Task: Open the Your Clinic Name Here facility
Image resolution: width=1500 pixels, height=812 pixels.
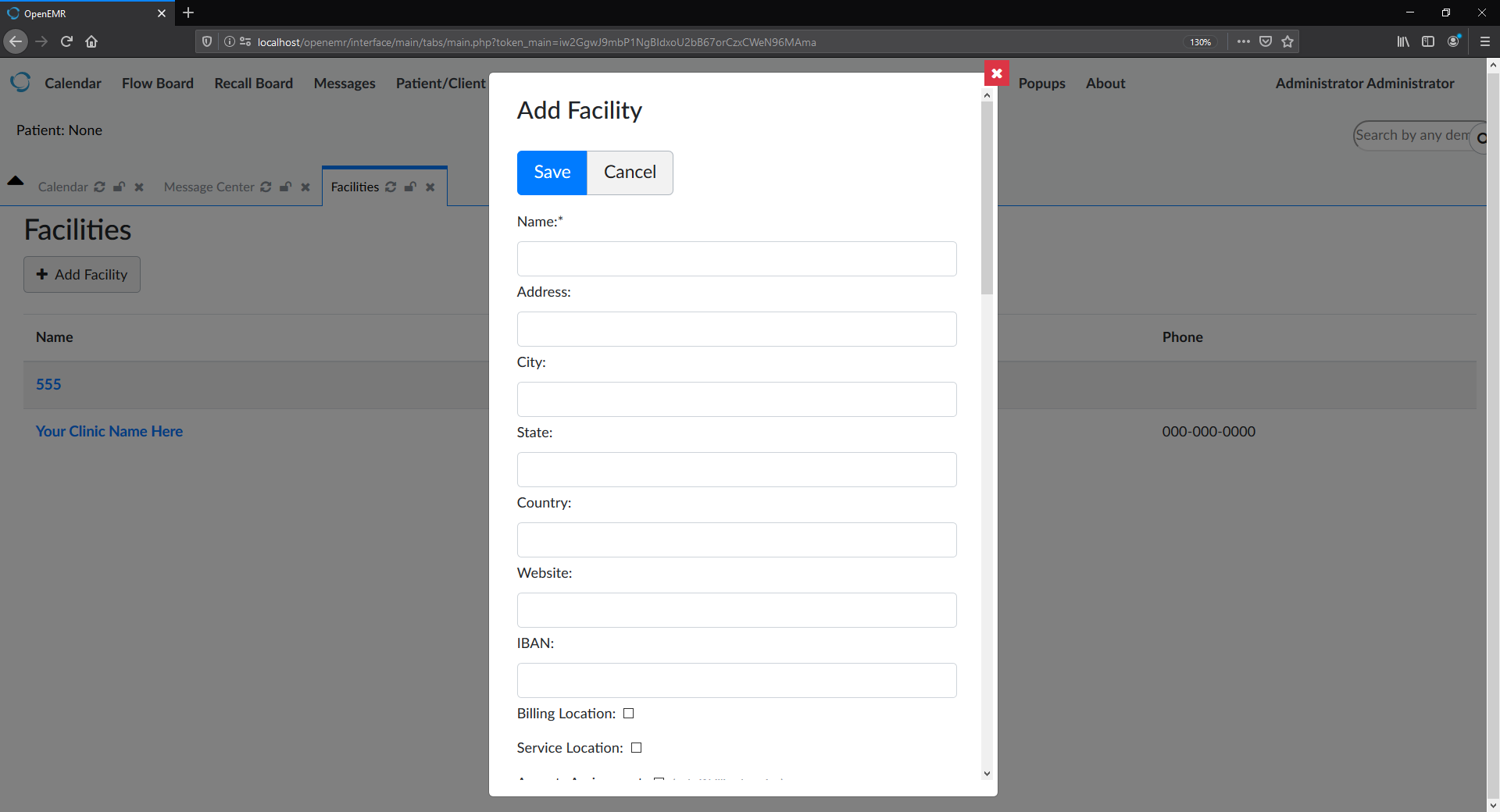Action: (x=109, y=431)
